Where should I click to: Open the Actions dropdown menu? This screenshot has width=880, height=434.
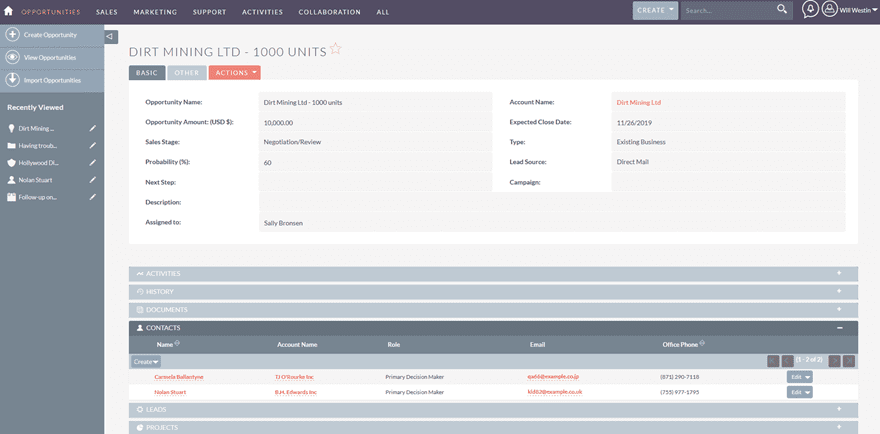[x=234, y=73]
